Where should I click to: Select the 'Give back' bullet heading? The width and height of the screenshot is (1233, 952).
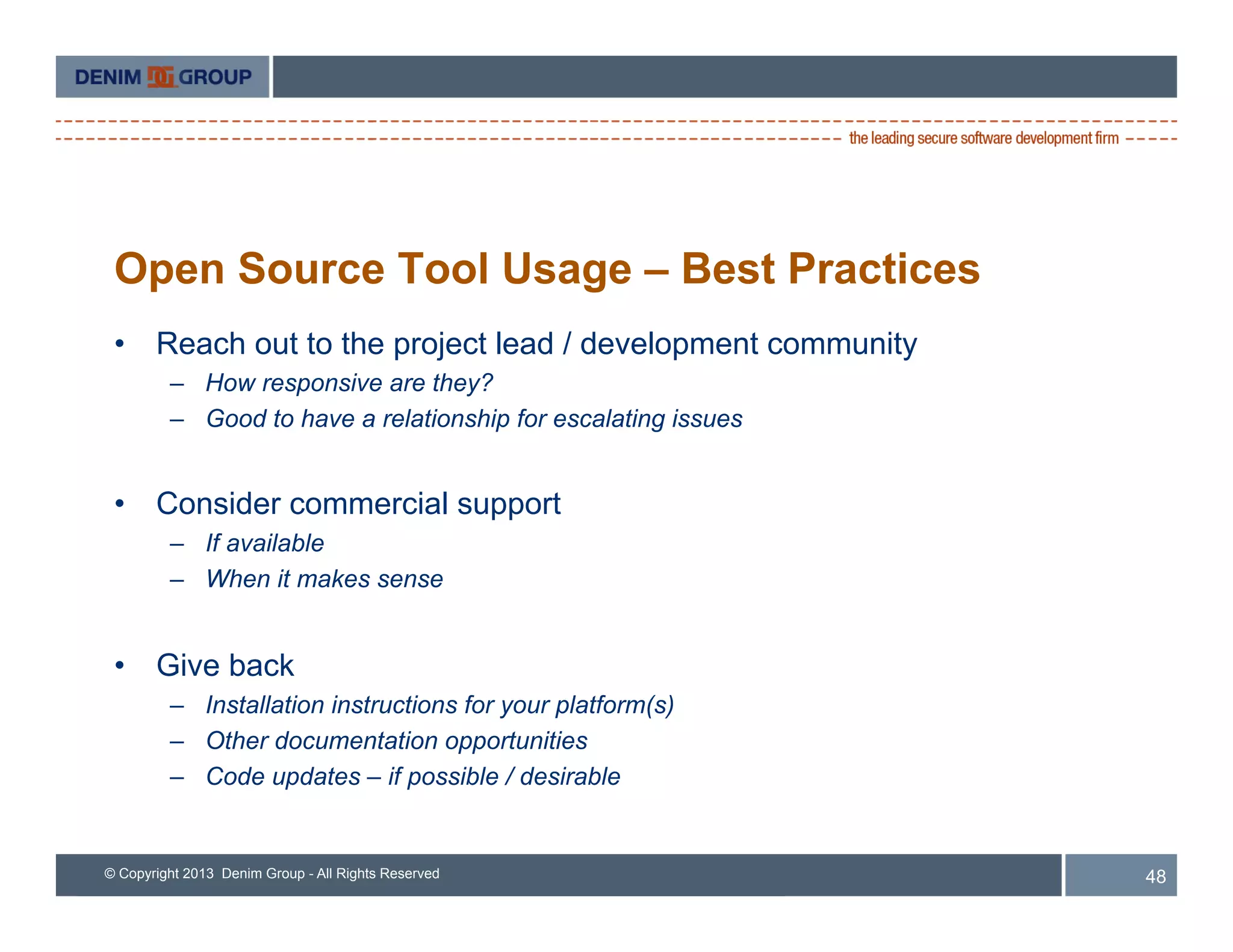[225, 666]
